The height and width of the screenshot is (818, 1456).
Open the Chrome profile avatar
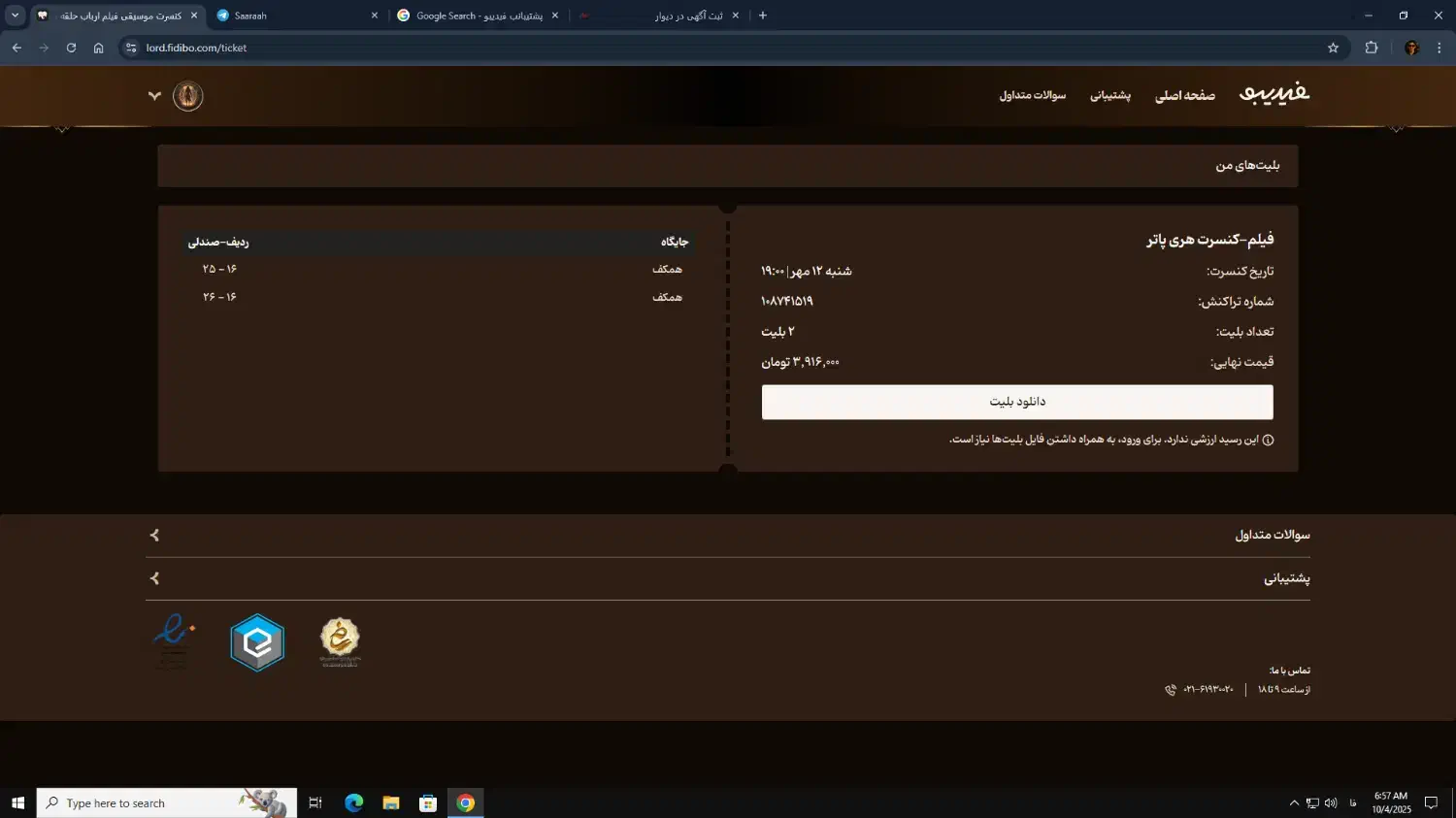[1411, 48]
